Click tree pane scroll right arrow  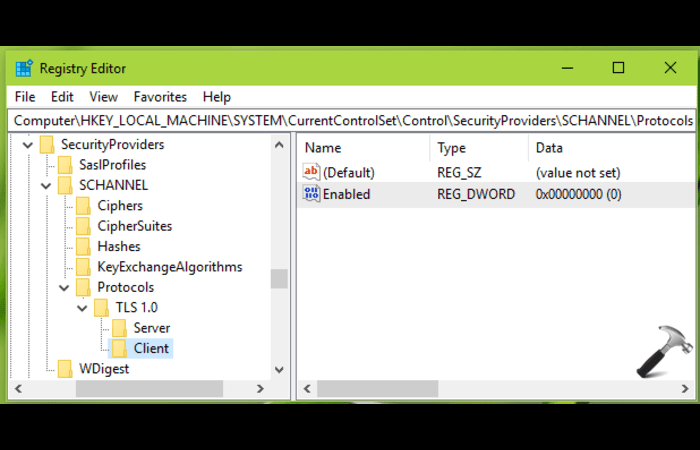coord(260,389)
